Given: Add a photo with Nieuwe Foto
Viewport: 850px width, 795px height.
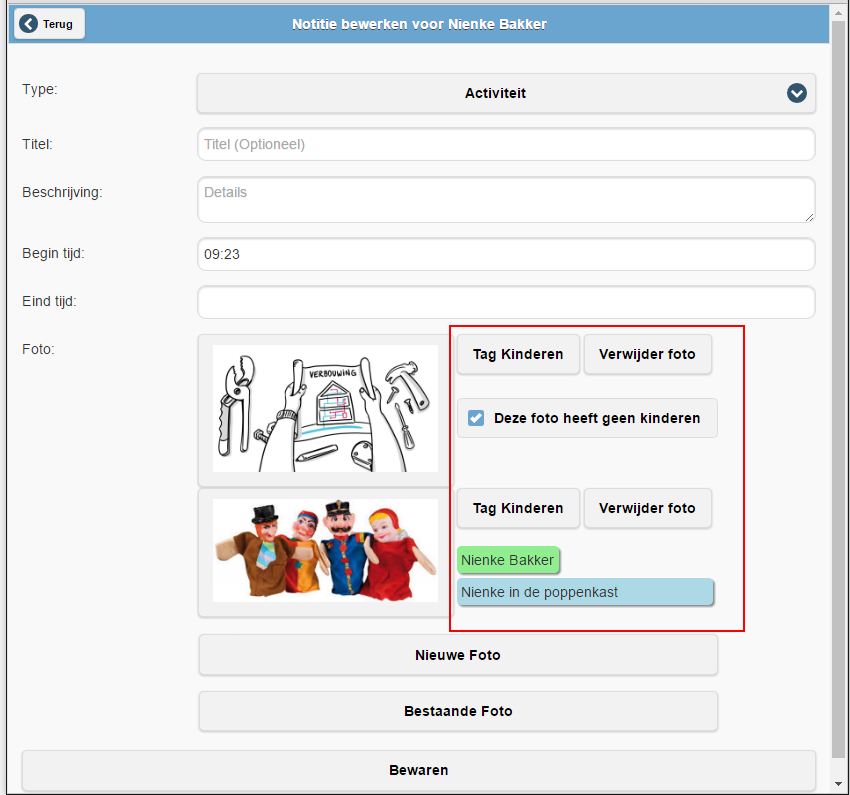Looking at the screenshot, I should [458, 655].
